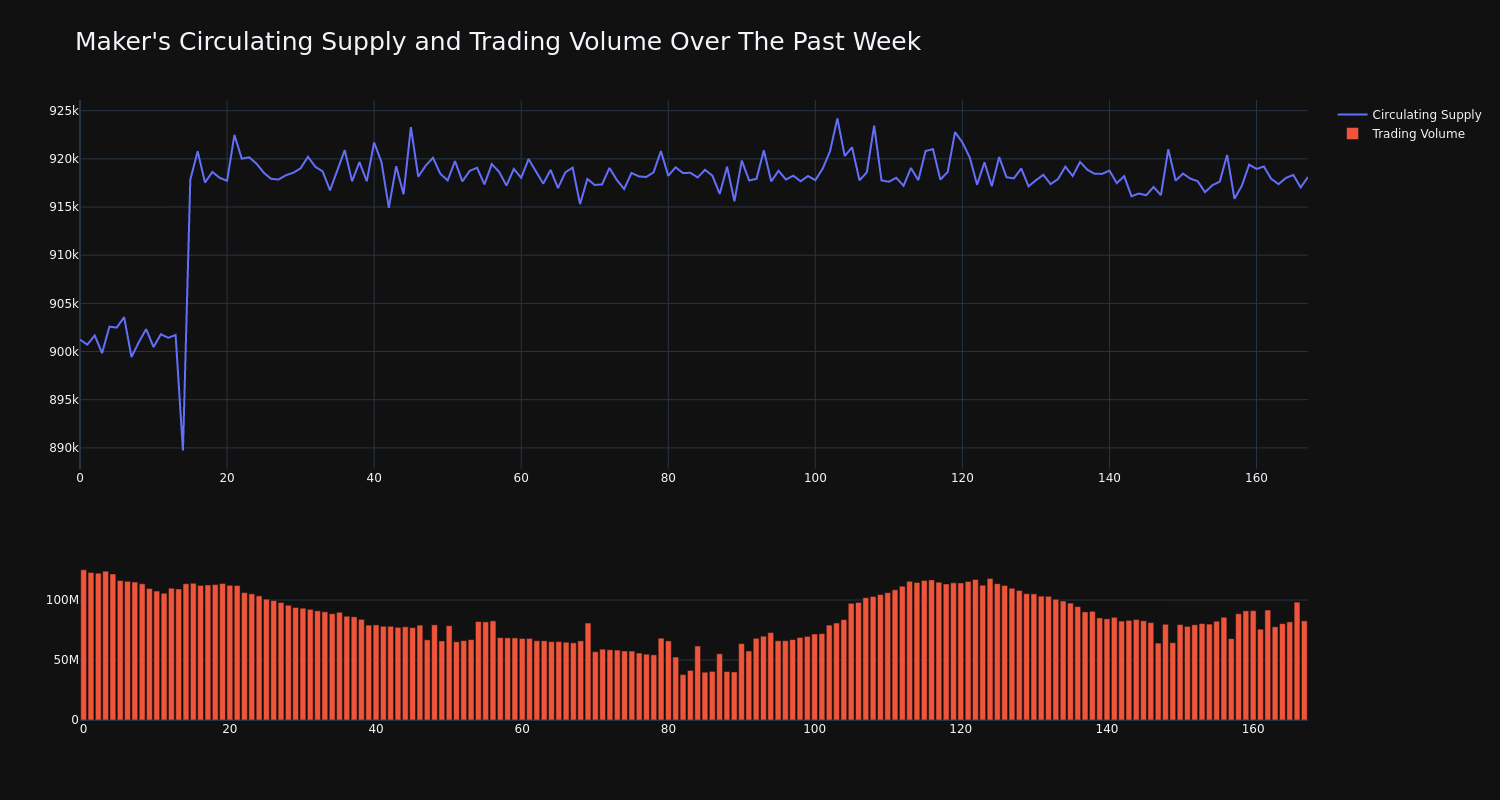Image resolution: width=1500 pixels, height=800 pixels.
Task: Click the supply line peak near hour 103
Action: [x=837, y=119]
